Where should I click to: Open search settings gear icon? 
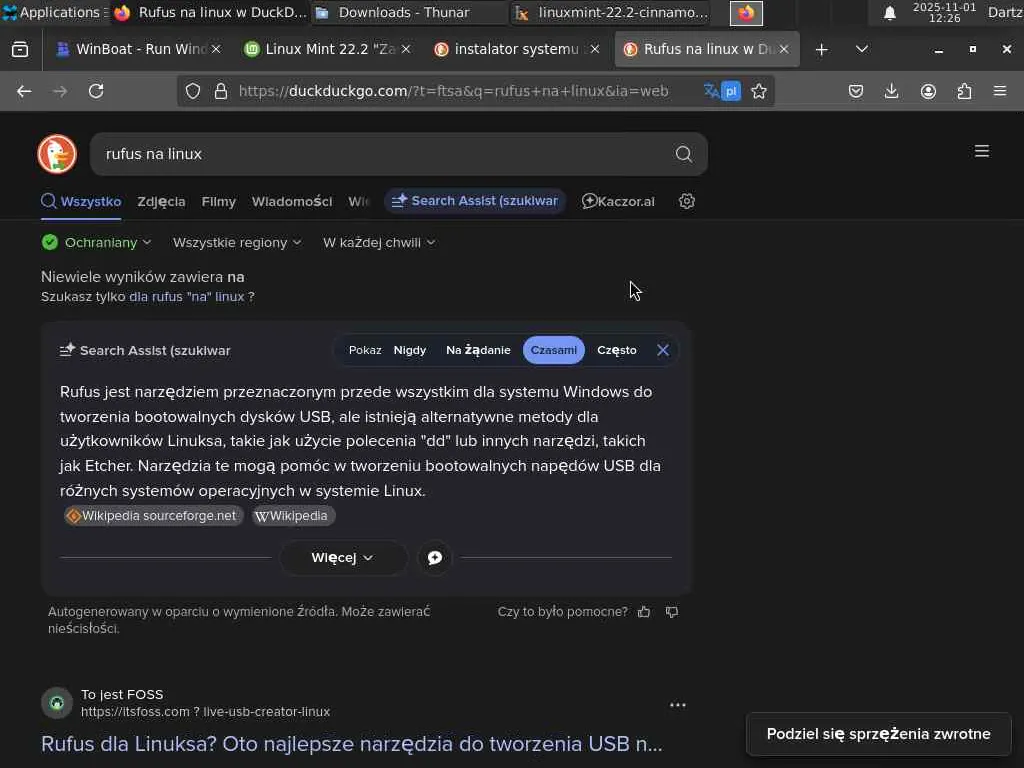686,201
